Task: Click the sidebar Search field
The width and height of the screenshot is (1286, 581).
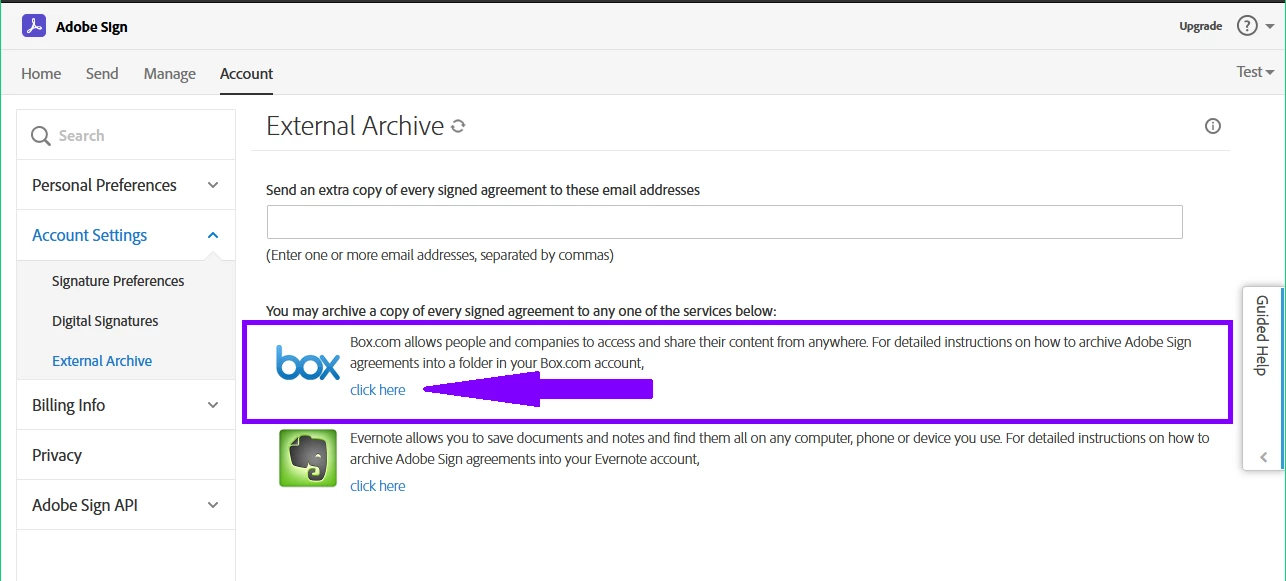Action: coord(126,136)
